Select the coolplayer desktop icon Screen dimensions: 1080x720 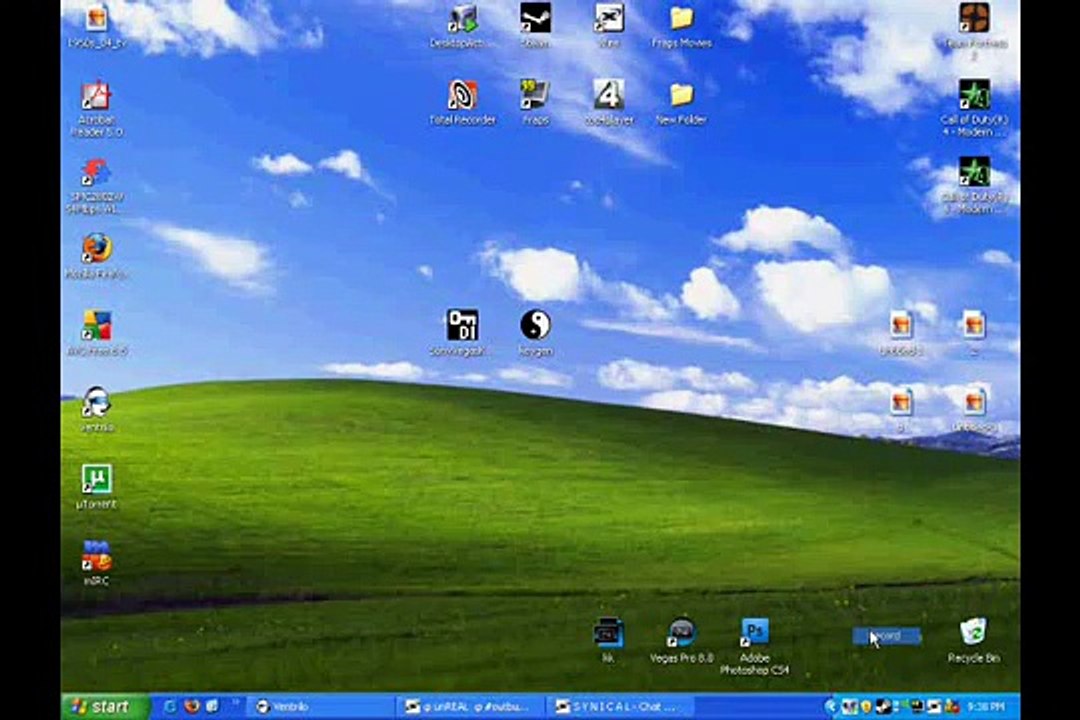tap(609, 102)
